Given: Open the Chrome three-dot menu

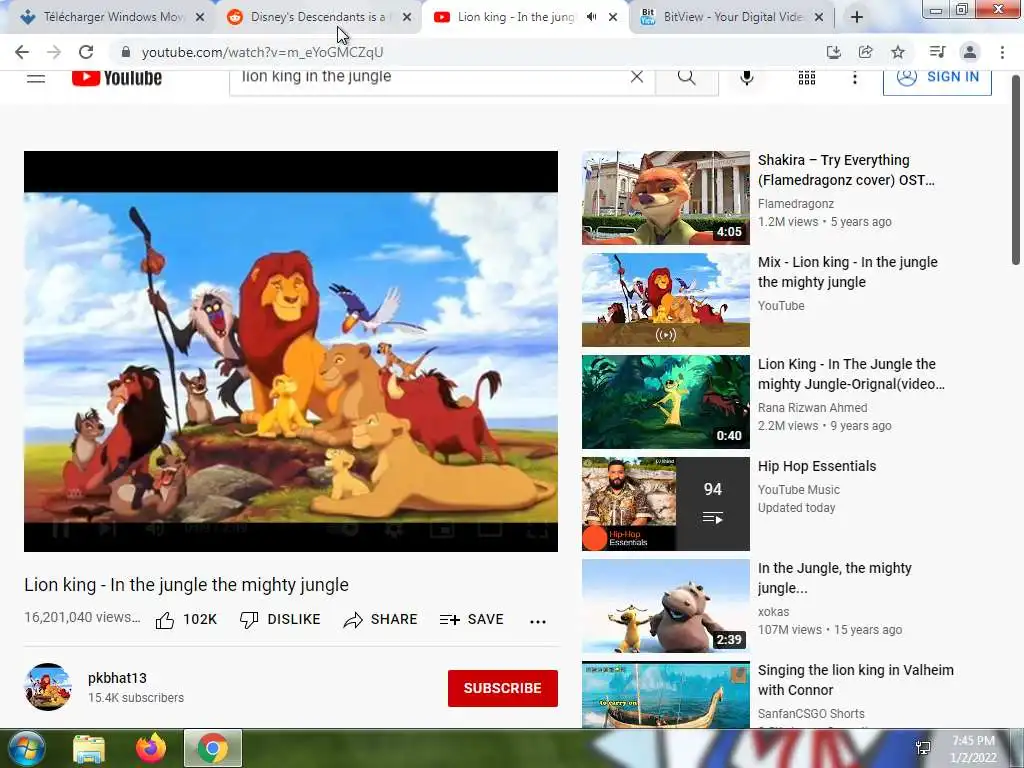Looking at the screenshot, I should 1002,52.
